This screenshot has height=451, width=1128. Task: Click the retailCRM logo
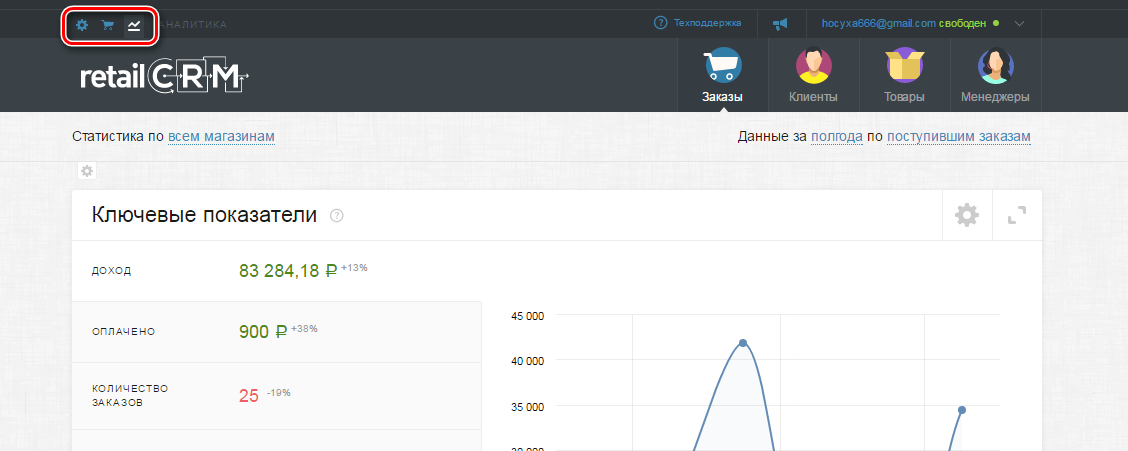164,77
